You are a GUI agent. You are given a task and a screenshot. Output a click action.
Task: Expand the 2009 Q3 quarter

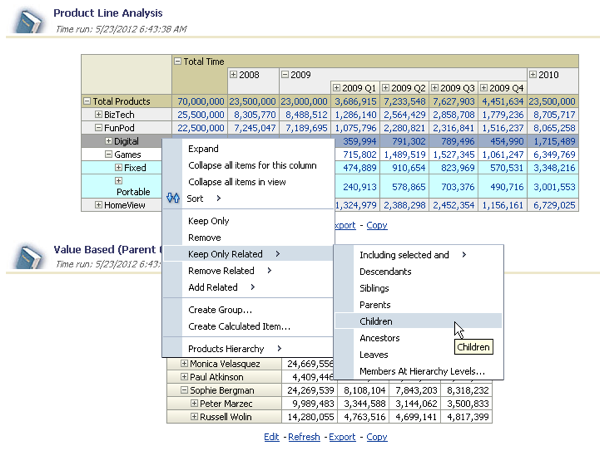tap(435, 88)
